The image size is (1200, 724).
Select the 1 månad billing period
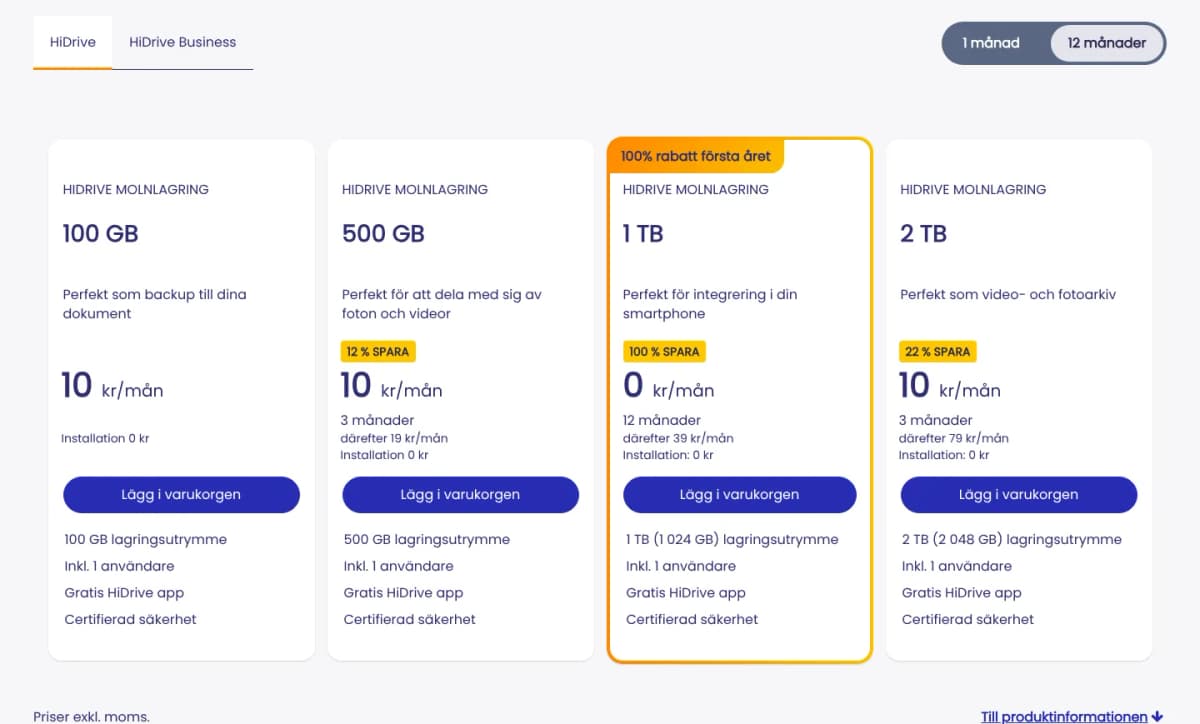coord(991,43)
